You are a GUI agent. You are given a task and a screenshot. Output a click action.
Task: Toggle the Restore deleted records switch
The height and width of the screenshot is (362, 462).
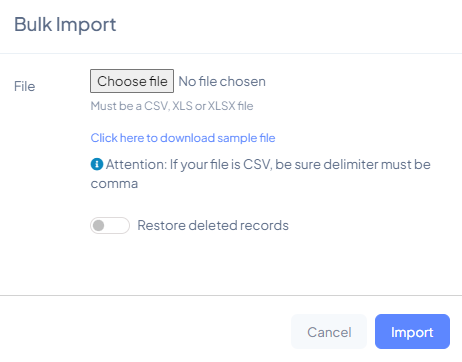[110, 225]
